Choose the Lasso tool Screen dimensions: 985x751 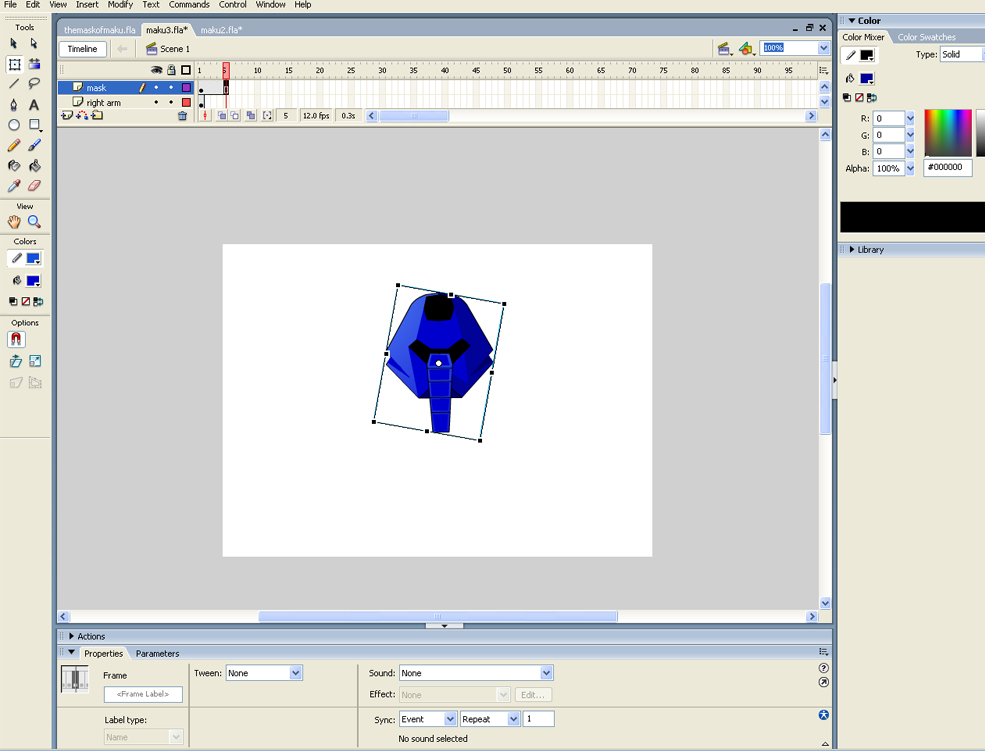tap(34, 84)
